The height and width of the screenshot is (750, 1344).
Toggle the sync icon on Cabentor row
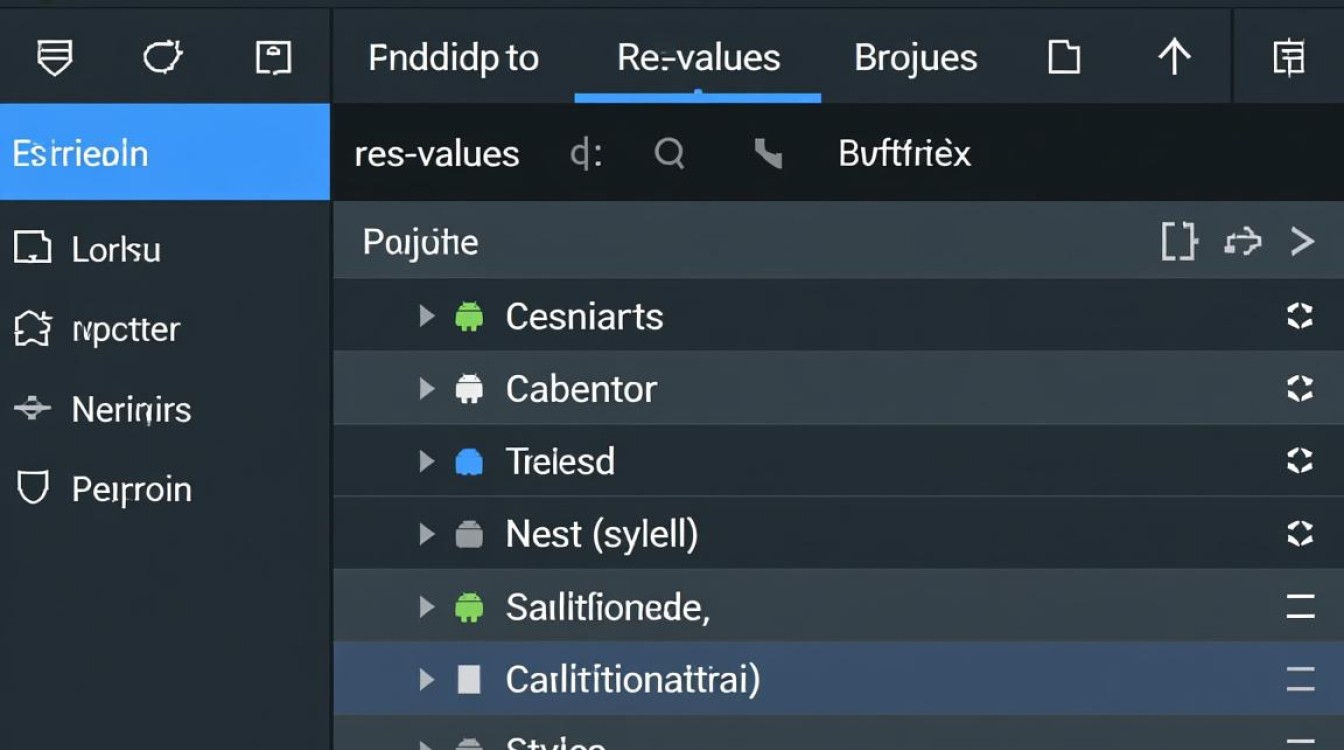(x=1299, y=388)
